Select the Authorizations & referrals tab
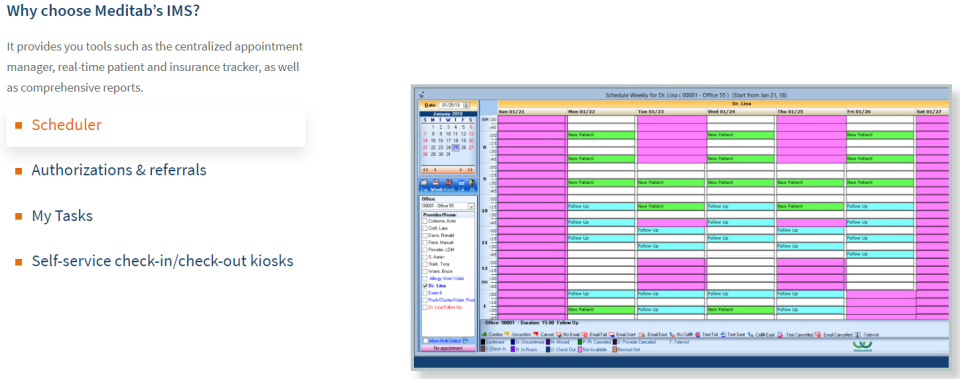This screenshot has width=960, height=379. coord(119,170)
